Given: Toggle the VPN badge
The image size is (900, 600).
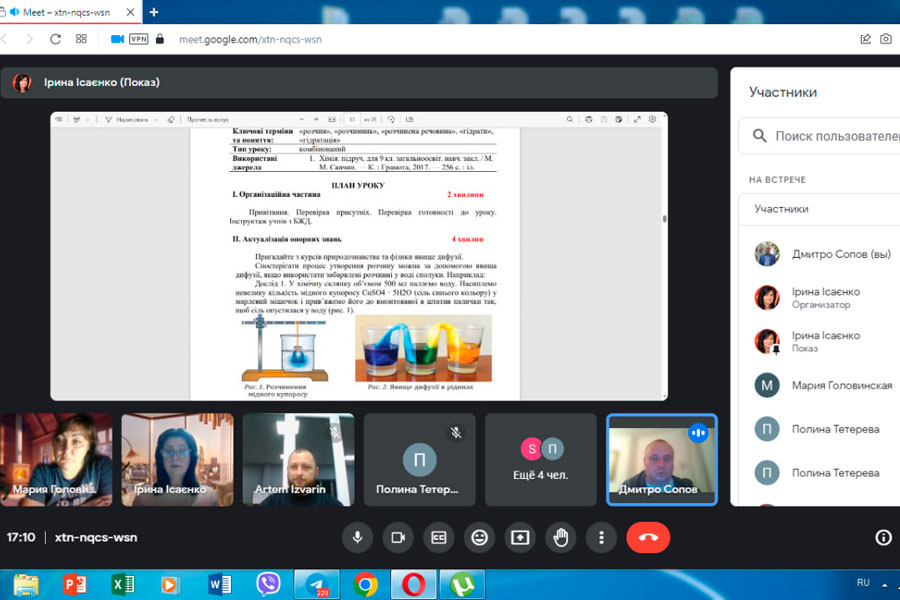Looking at the screenshot, I should tap(138, 39).
